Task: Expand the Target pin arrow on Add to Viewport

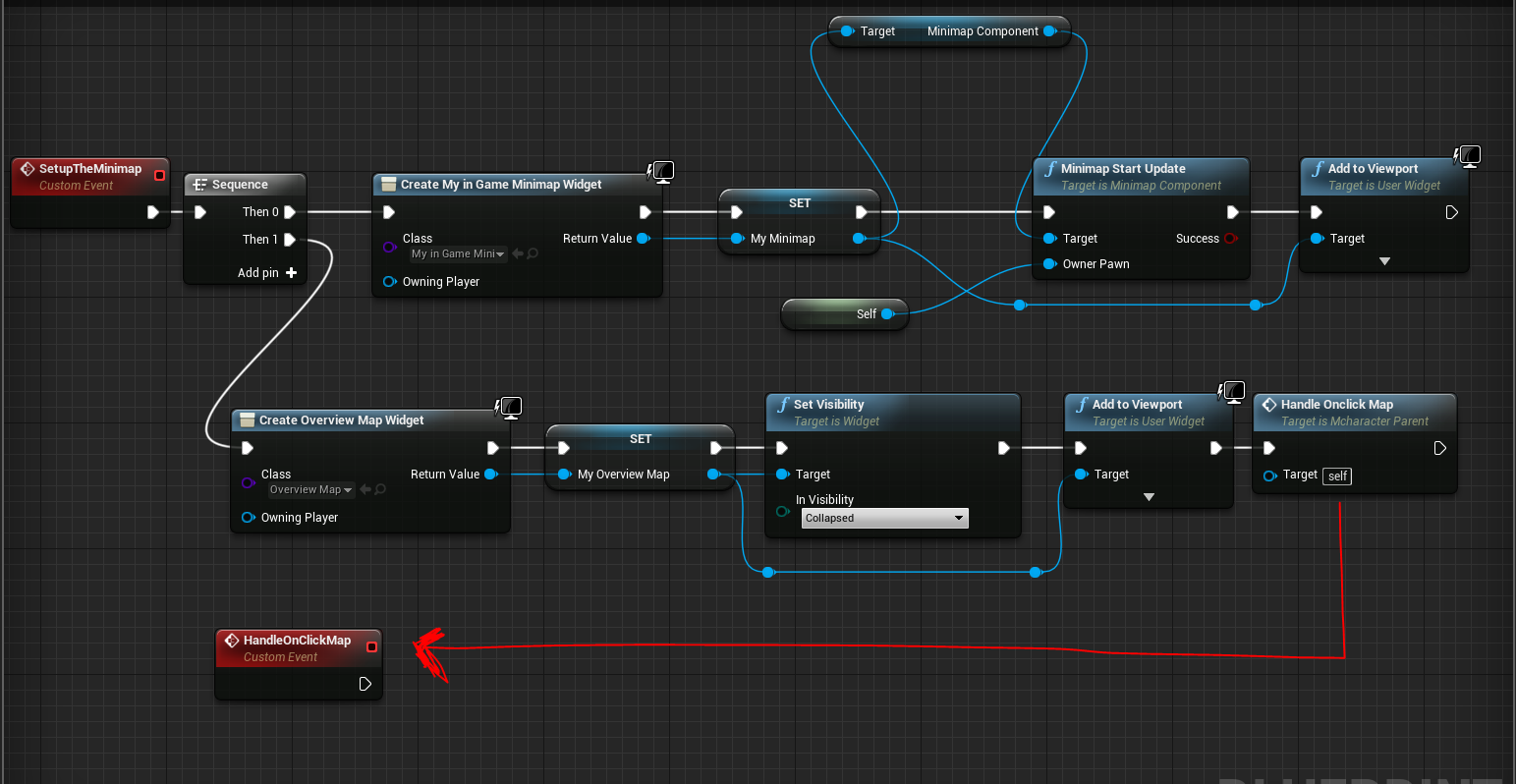Action: pos(1384,261)
